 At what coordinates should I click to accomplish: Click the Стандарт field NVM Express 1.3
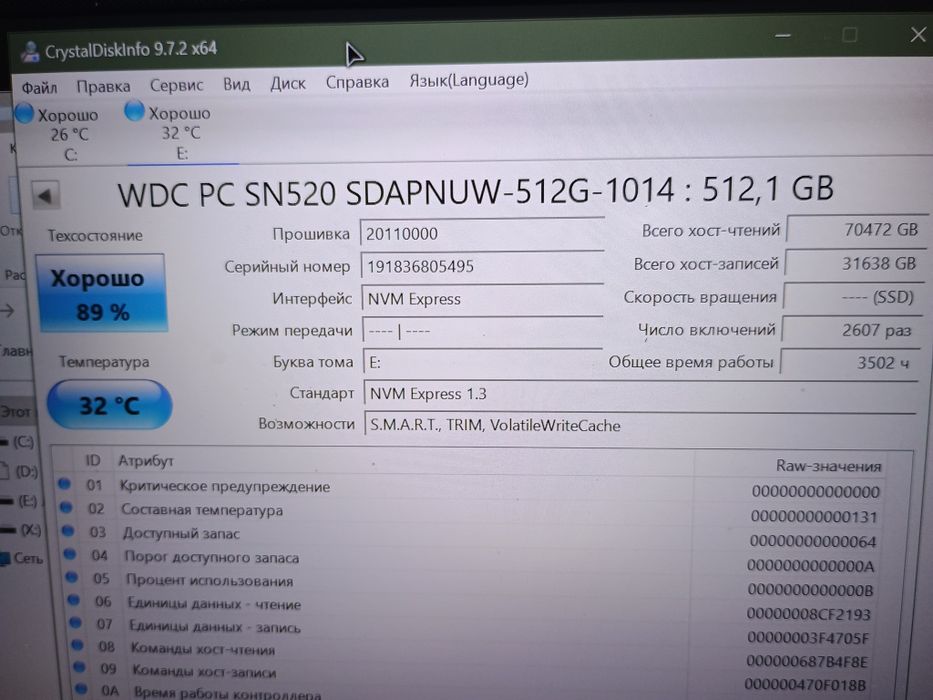pos(640,394)
